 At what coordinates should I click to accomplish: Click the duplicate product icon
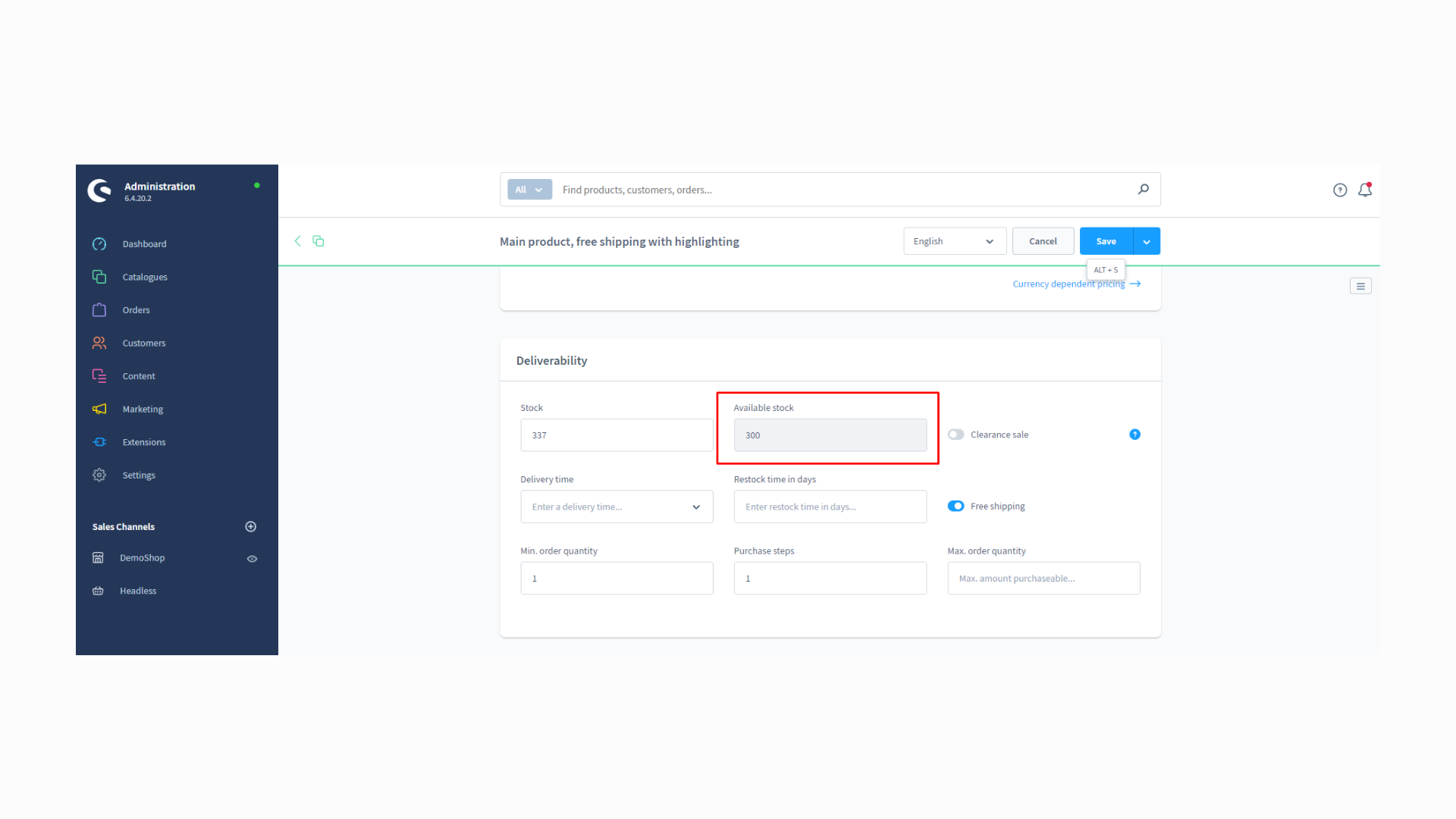point(318,241)
